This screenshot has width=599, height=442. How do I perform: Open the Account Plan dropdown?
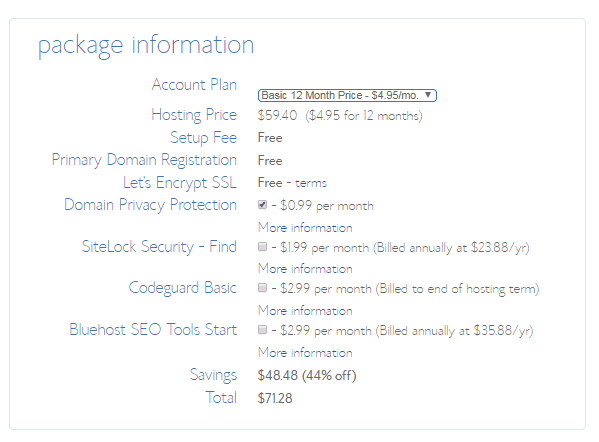click(x=347, y=95)
